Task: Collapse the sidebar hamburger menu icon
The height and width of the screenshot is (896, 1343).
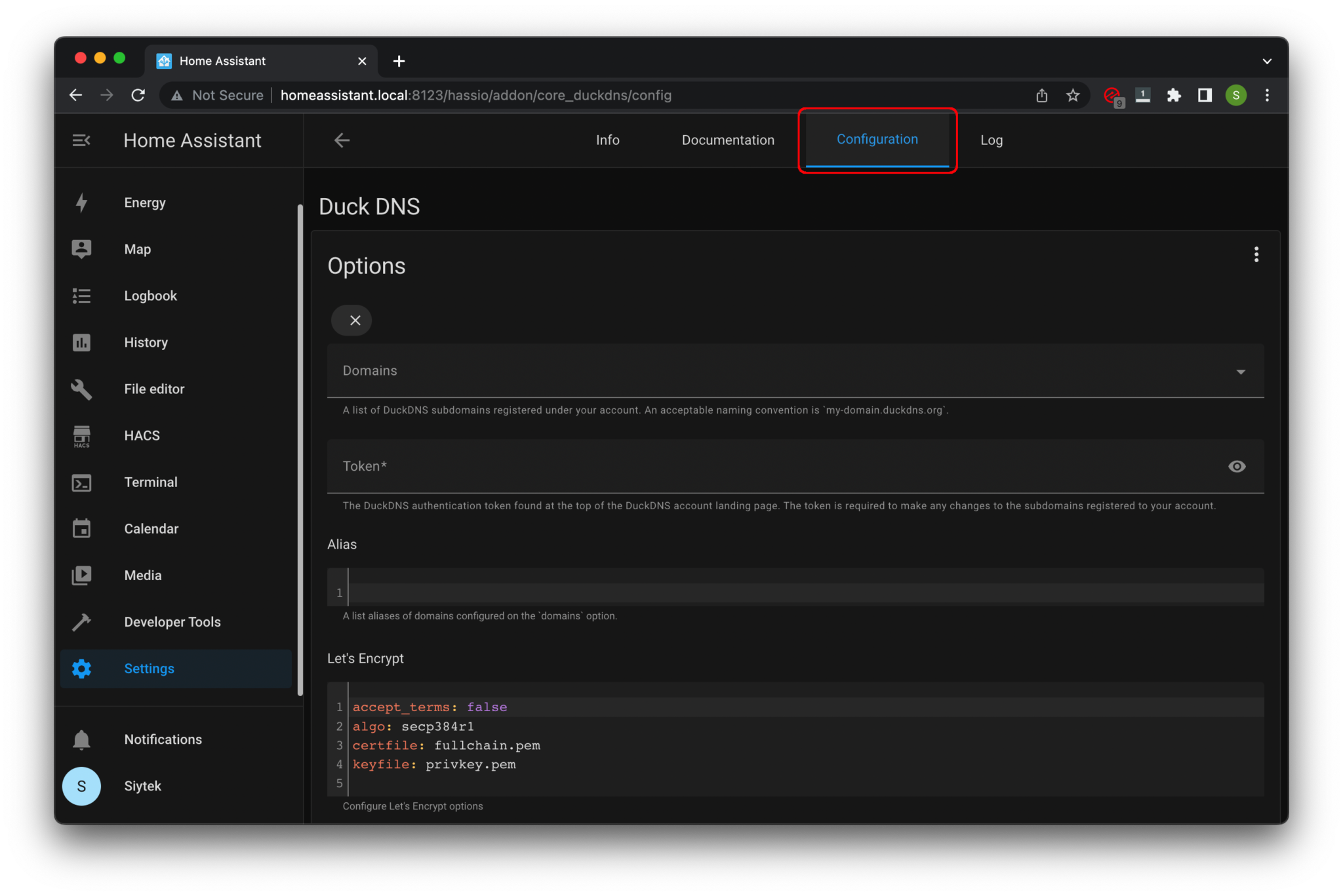Action: (x=81, y=140)
